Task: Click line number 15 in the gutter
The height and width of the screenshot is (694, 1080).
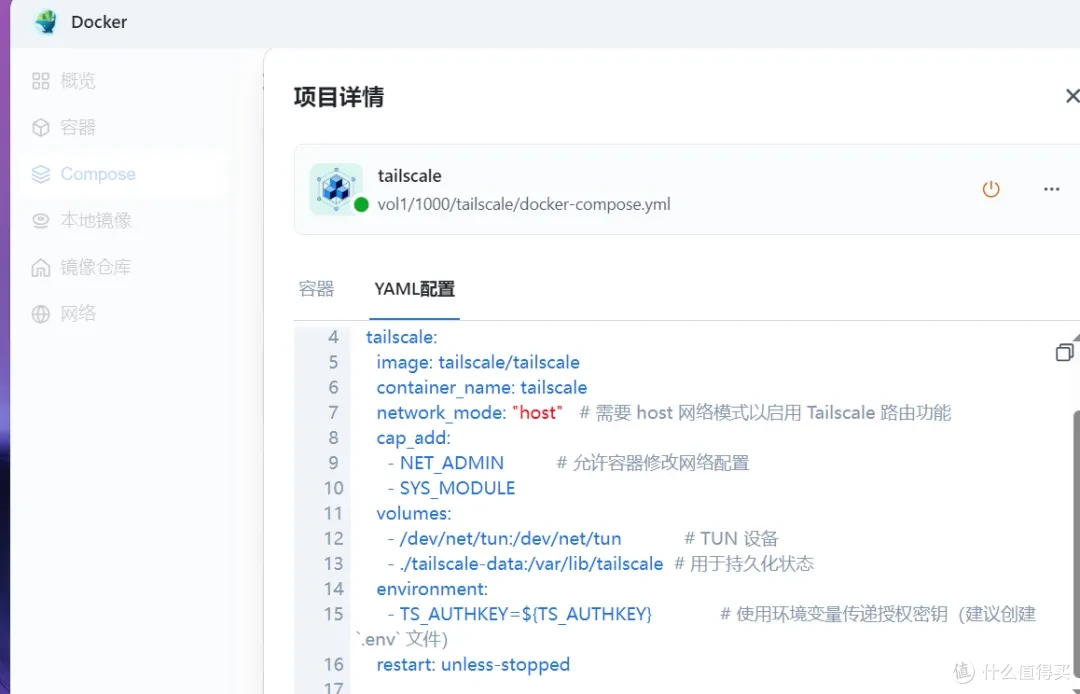Action: [333, 614]
